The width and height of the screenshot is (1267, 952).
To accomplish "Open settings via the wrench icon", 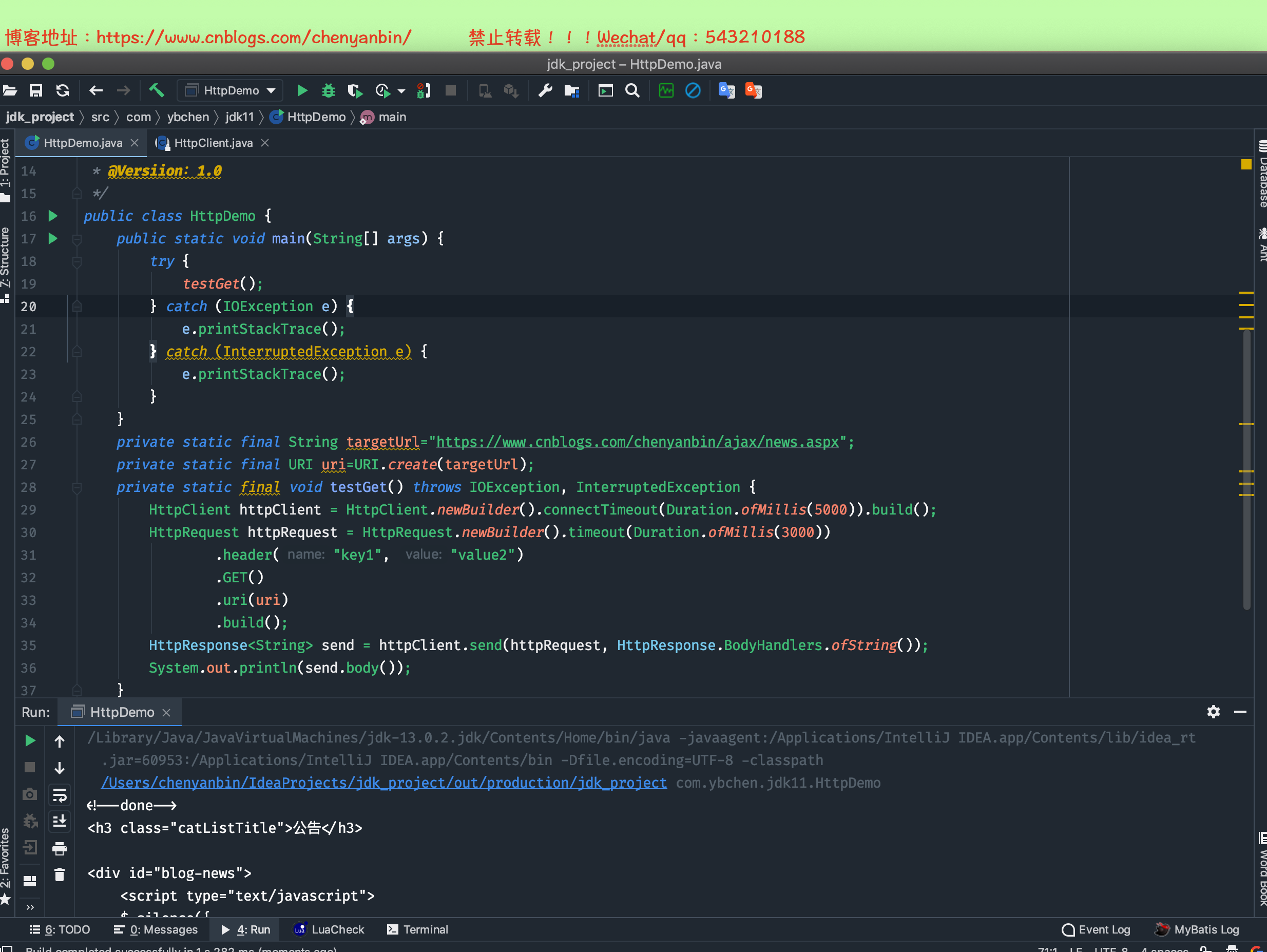I will (545, 90).
